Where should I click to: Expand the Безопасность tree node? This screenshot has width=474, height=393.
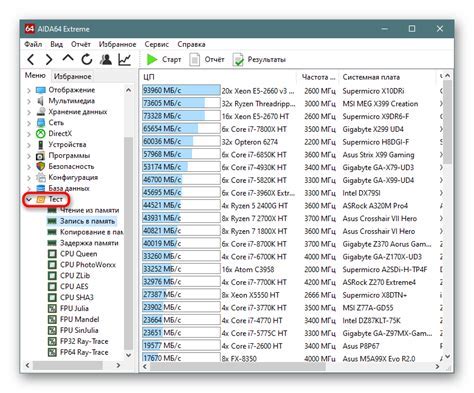click(29, 167)
